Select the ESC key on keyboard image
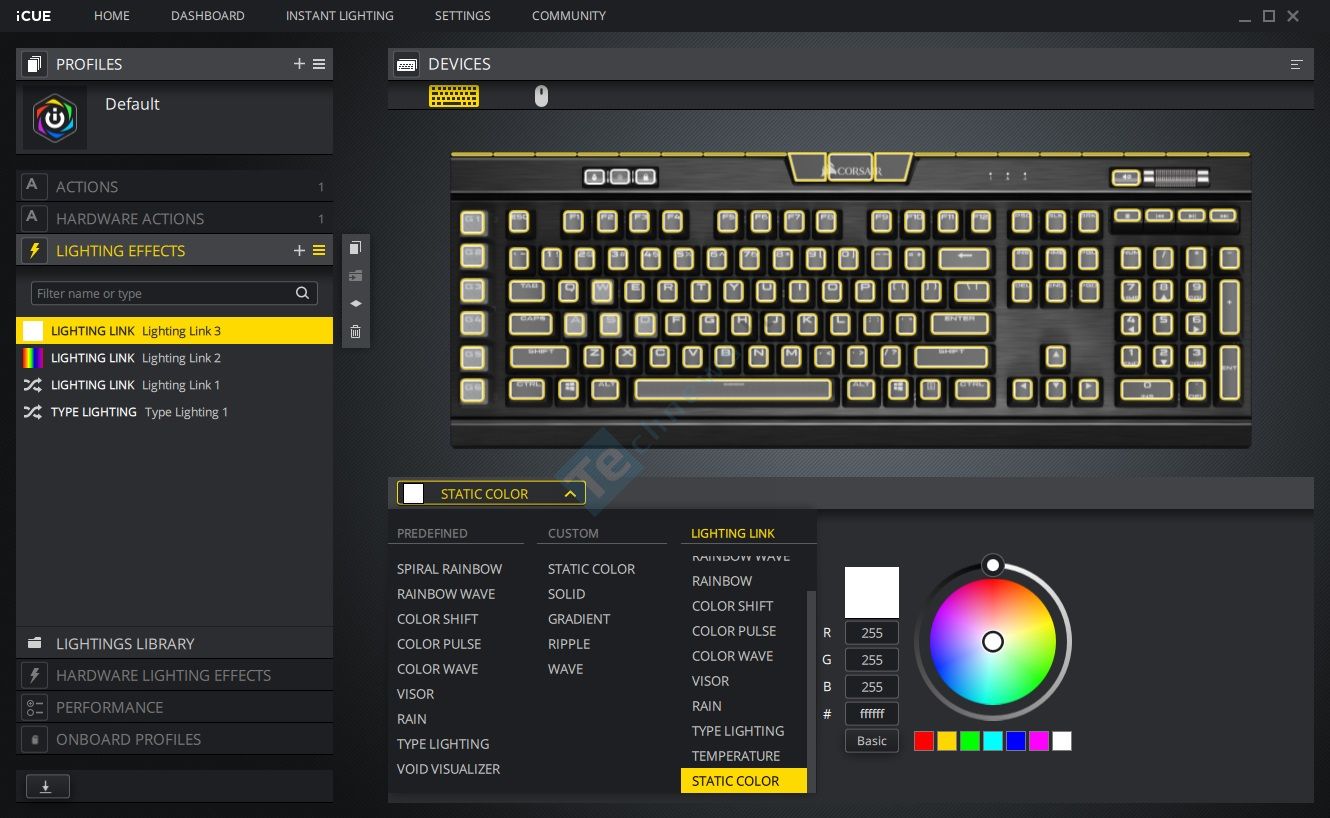The width and height of the screenshot is (1330, 818). coord(519,221)
